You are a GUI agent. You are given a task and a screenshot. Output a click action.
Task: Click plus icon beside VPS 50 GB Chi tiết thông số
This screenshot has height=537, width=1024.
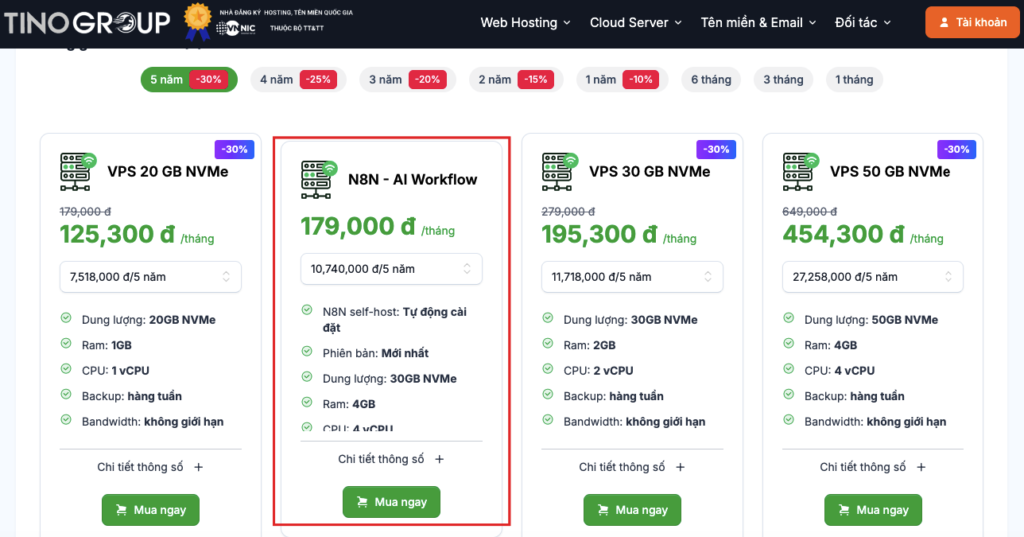pos(921,467)
